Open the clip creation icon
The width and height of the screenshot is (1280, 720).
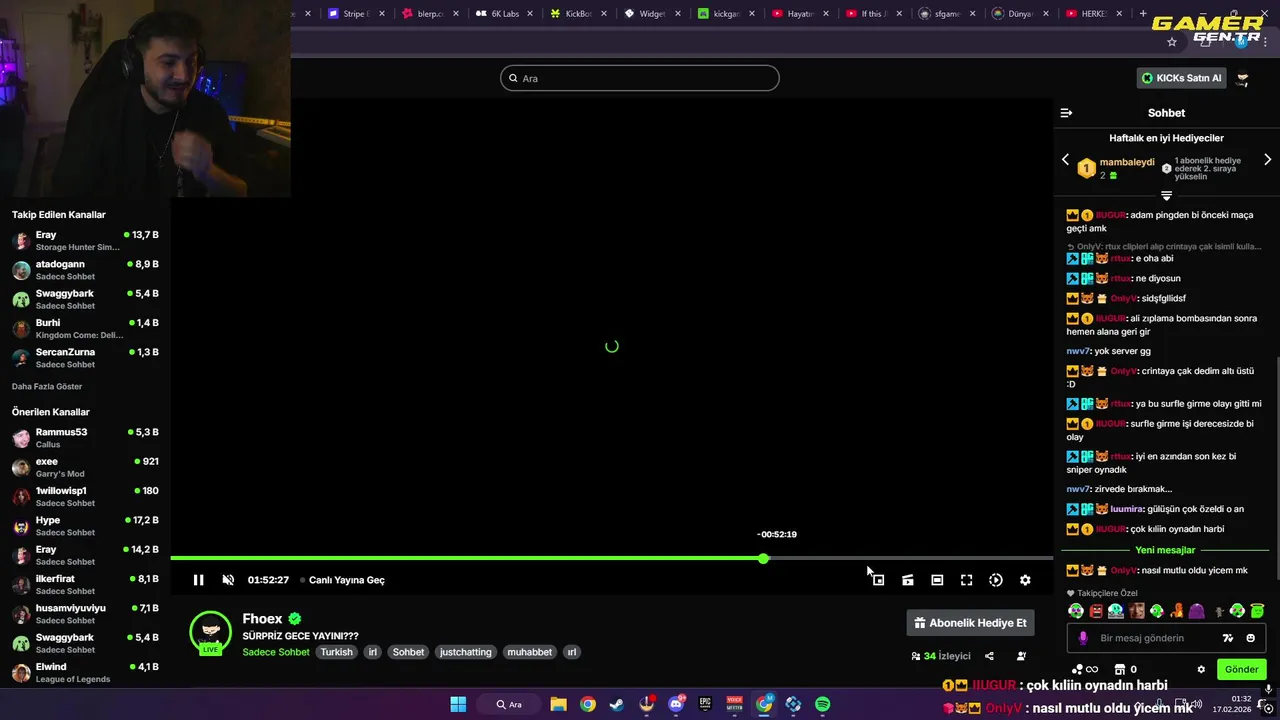pos(908,580)
